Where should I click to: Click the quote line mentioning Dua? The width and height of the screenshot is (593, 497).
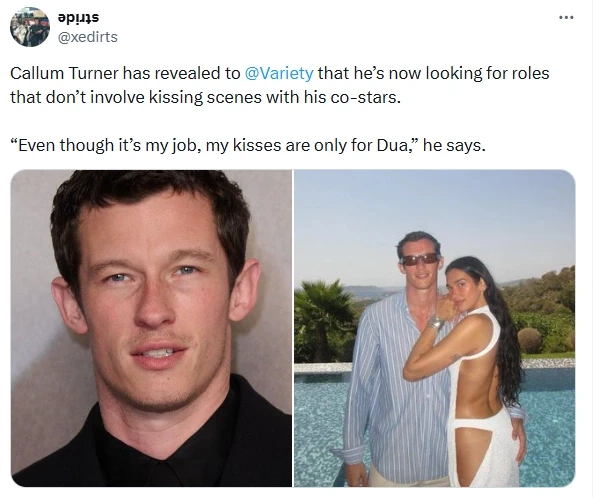click(248, 145)
